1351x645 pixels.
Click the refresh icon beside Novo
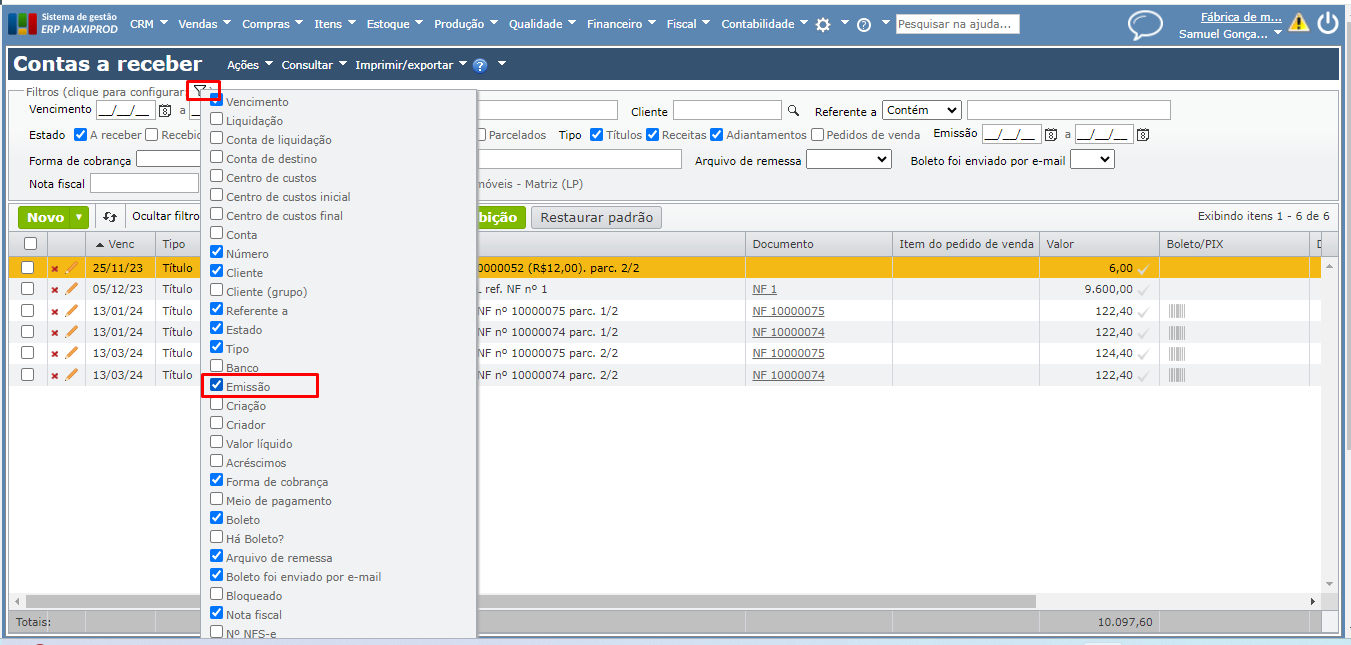point(110,217)
